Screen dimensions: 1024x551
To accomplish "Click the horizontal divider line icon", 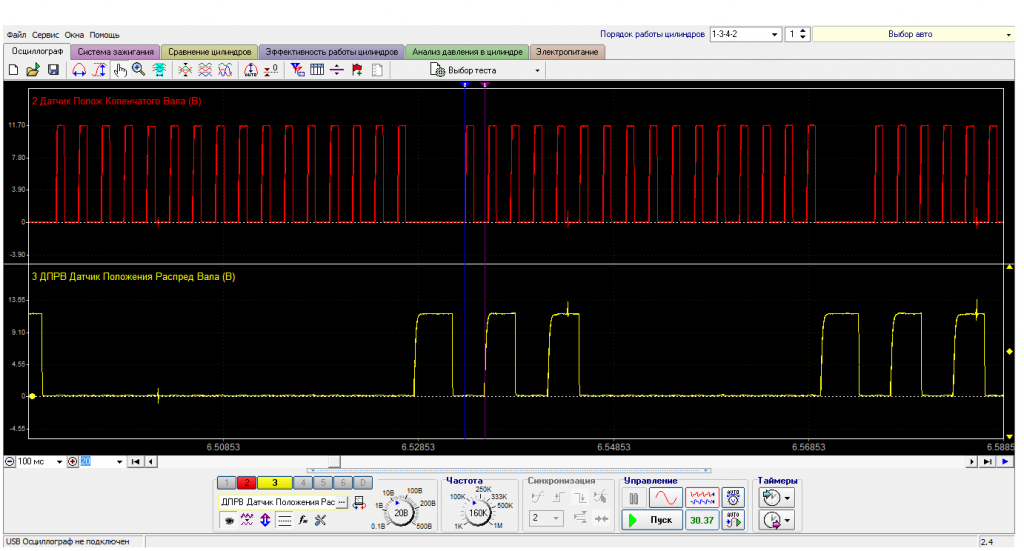I will pos(336,70).
